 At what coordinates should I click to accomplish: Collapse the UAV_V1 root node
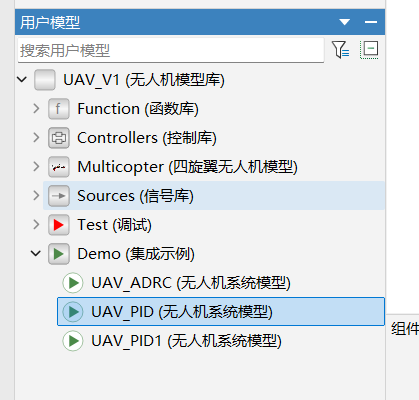(22, 80)
